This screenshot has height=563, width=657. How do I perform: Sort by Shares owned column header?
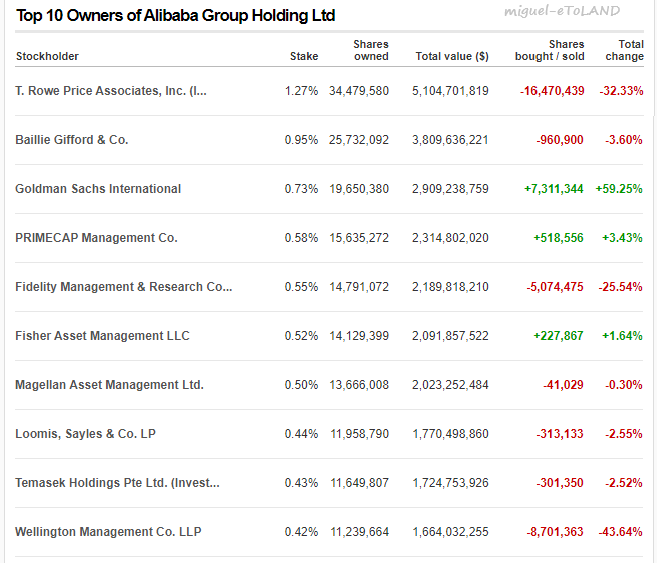click(371, 50)
